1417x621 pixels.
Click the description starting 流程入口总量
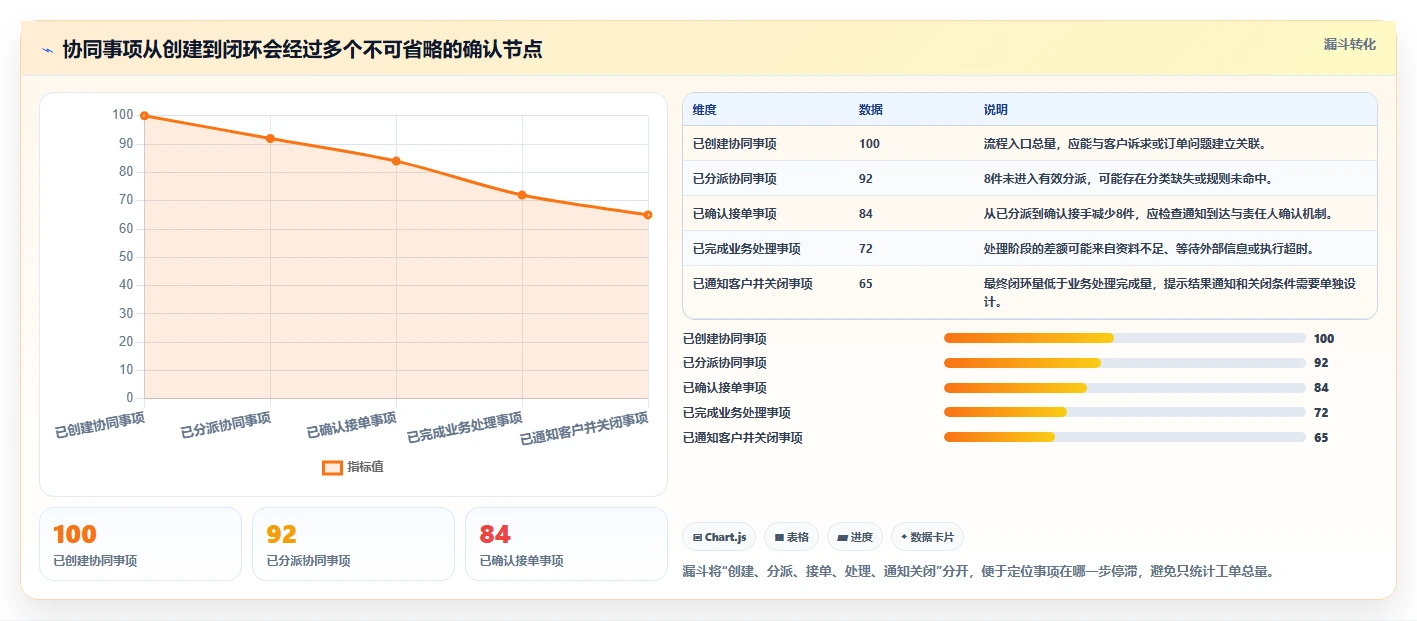pos(1126,144)
